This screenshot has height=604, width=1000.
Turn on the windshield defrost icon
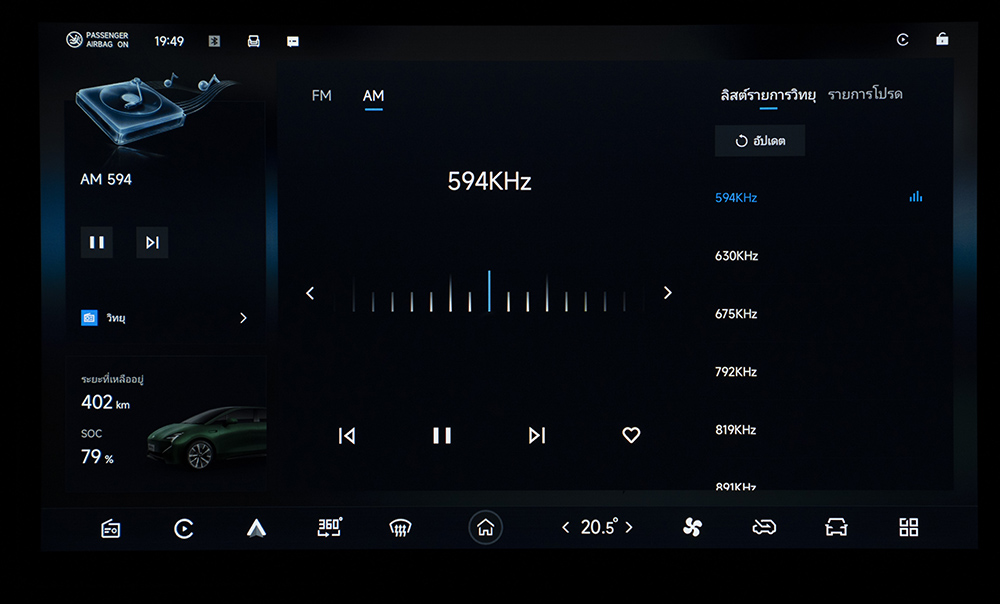[x=401, y=528]
